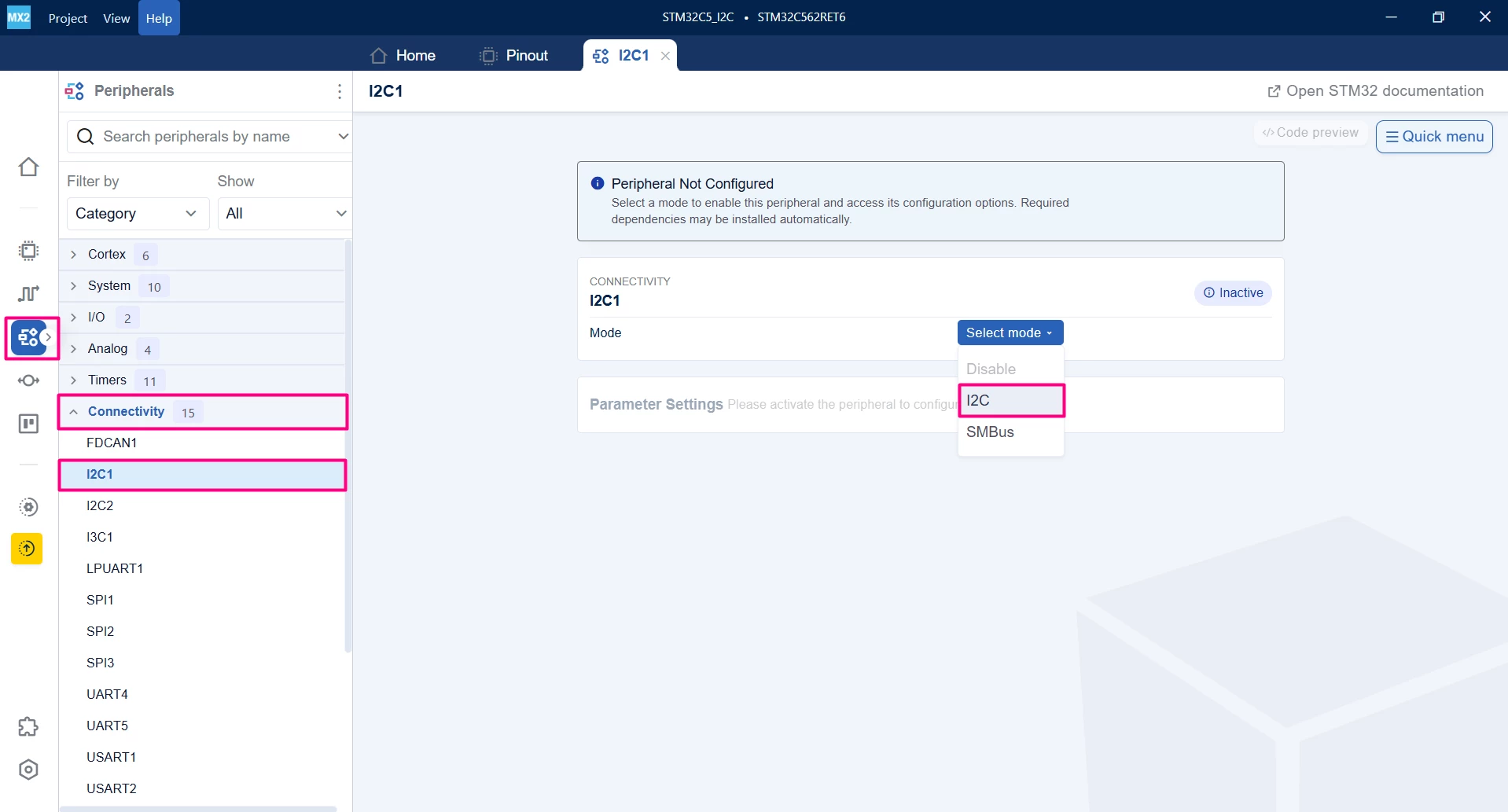Viewport: 1508px width, 812px height.
Task: Open the puzzle piece extensions icon
Action: coord(28,727)
